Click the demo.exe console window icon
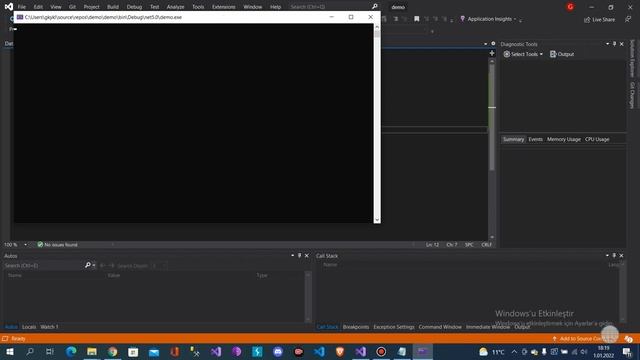The width and height of the screenshot is (640, 360). pos(20,17)
